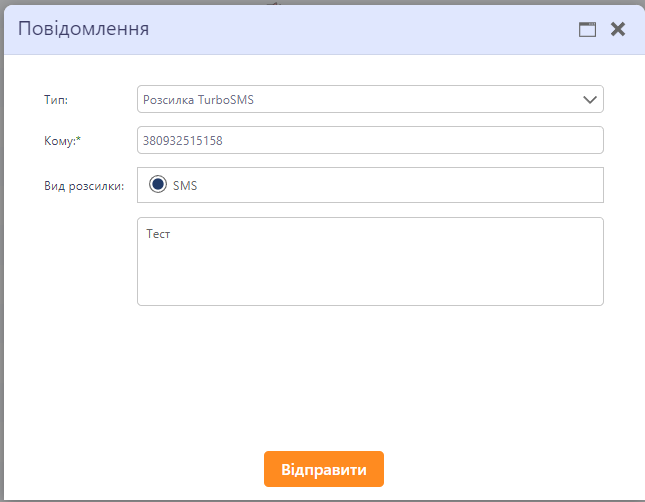Maximize the Повідомлення dialog window
This screenshot has height=502, width=645.
pyautogui.click(x=587, y=29)
